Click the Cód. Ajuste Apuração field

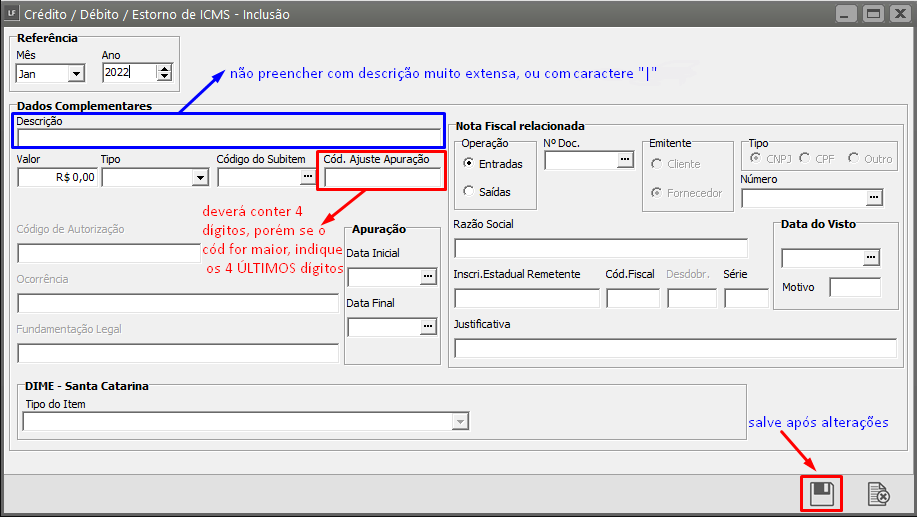382,177
